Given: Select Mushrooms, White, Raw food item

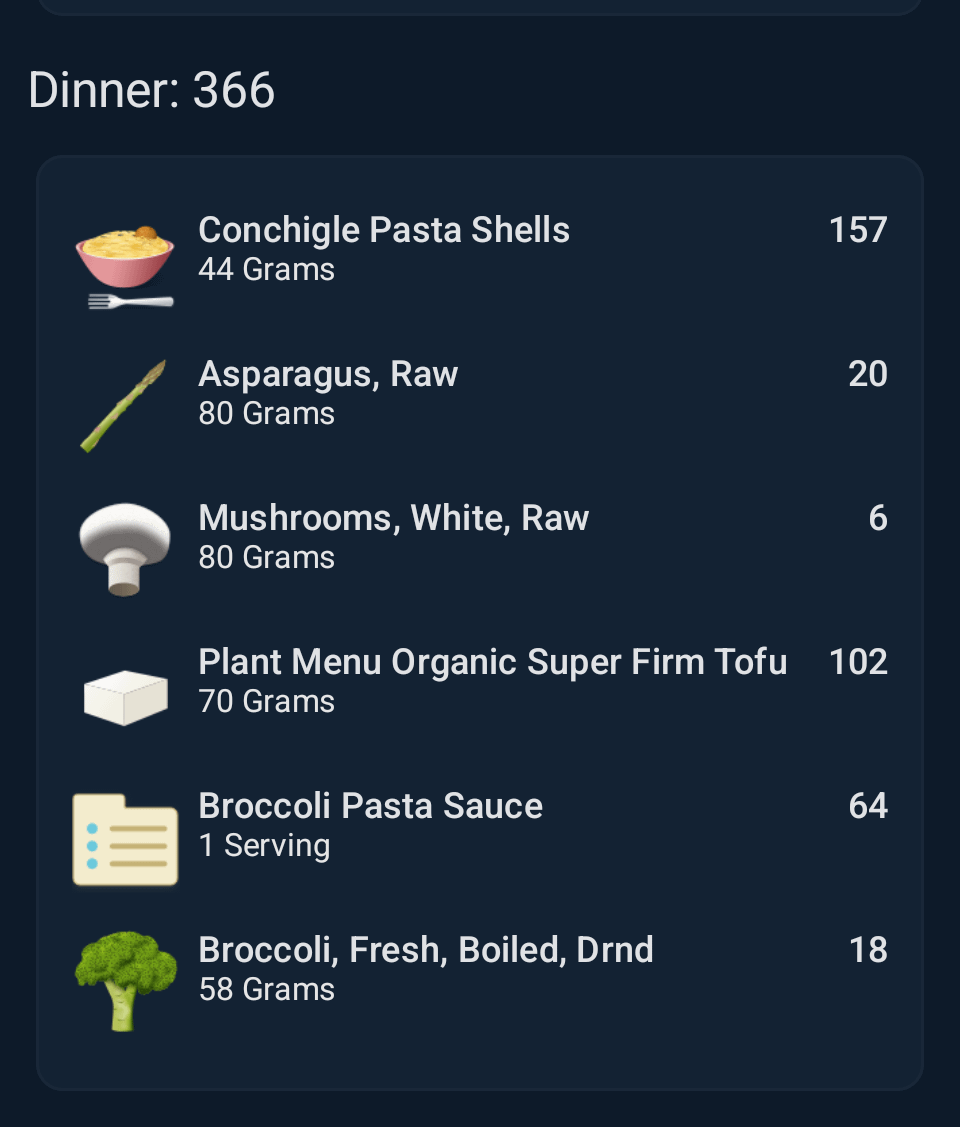Looking at the screenshot, I should pyautogui.click(x=394, y=518).
